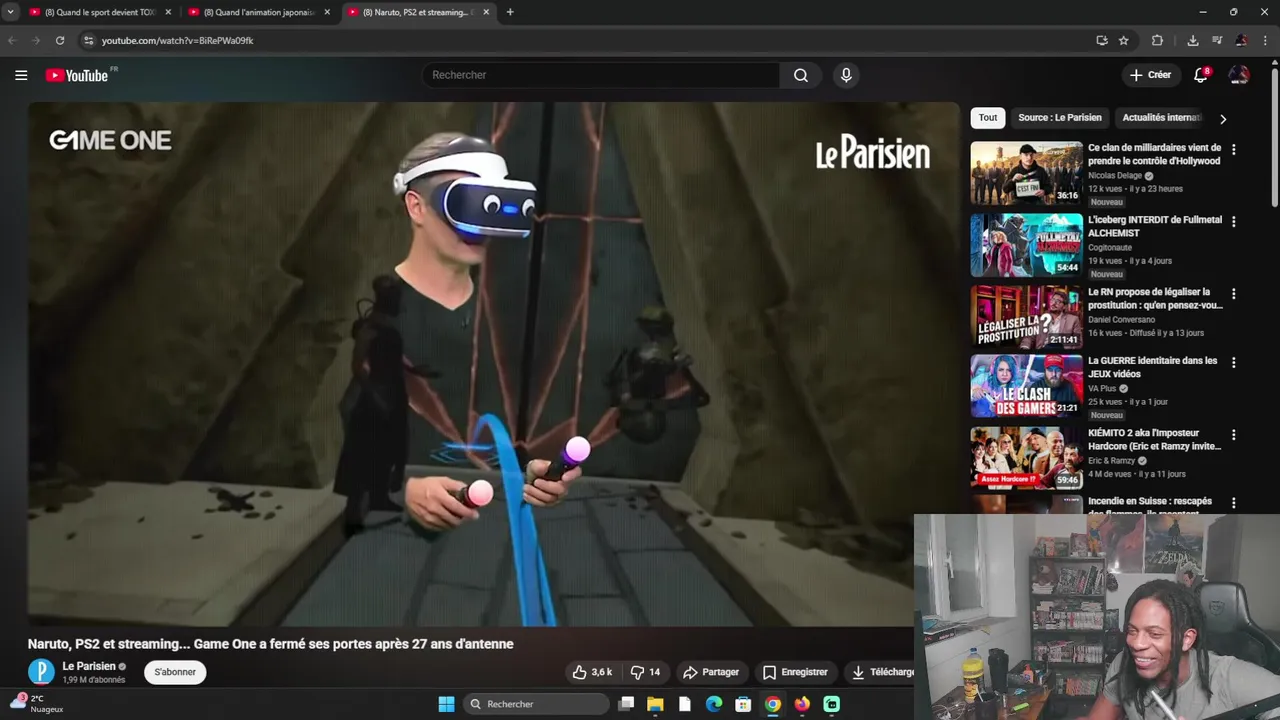Open tab search dropdown arrow
This screenshot has width=1280, height=720.
tap(10, 12)
